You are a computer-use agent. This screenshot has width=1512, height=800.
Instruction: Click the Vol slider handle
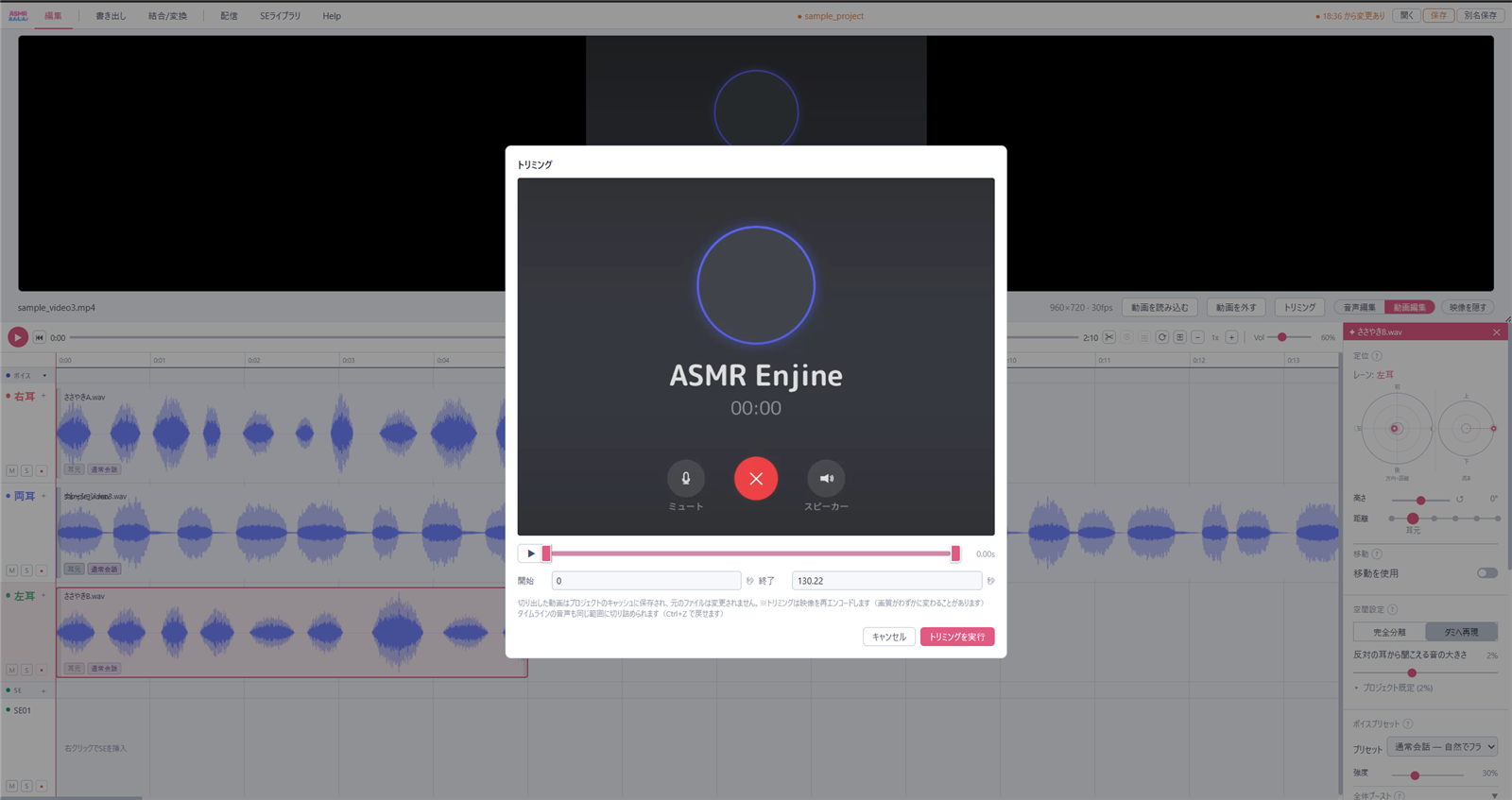pos(1282,337)
